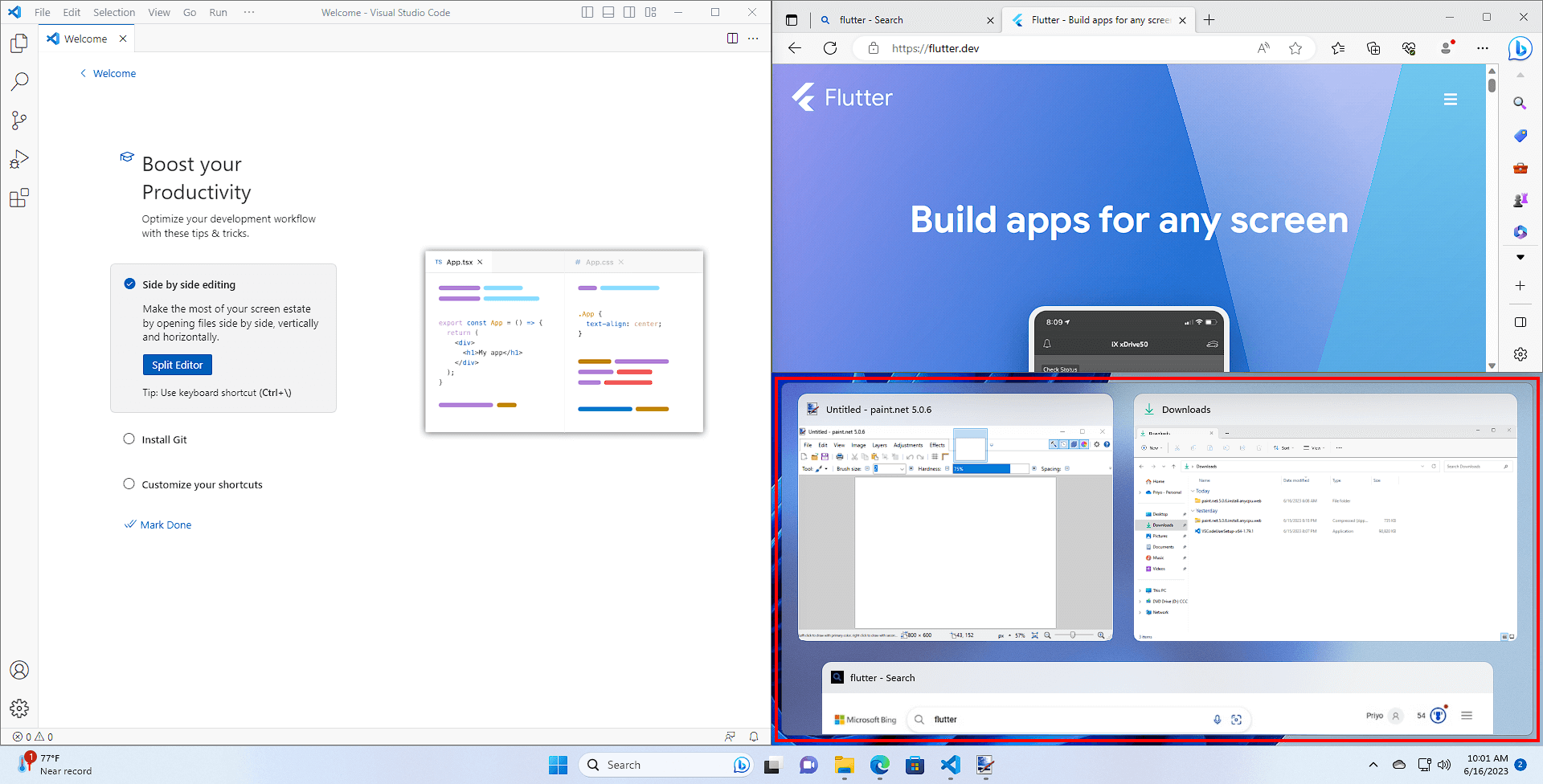The height and width of the screenshot is (784, 1543).
Task: Open the Run menu in VS Code
Action: pos(218,12)
